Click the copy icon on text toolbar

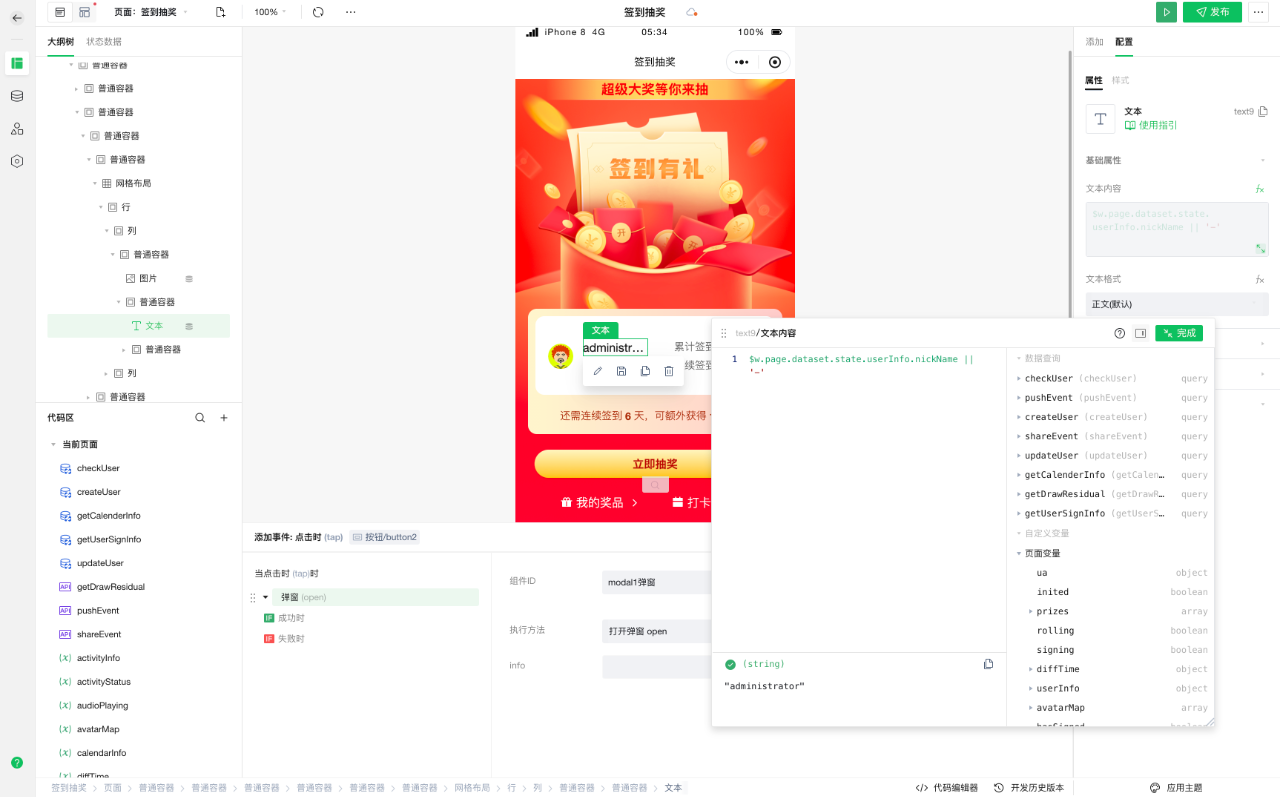click(x=645, y=371)
